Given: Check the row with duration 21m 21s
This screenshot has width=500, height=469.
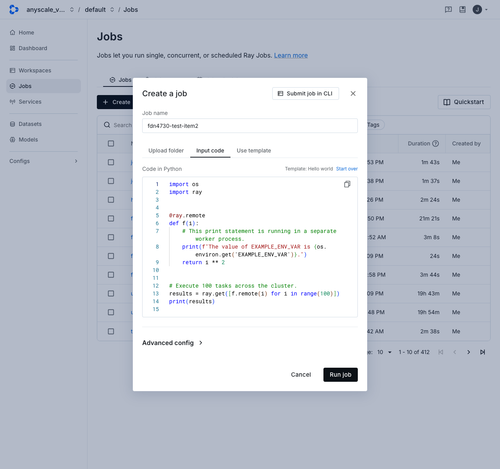Looking at the screenshot, I should tap(111, 218).
